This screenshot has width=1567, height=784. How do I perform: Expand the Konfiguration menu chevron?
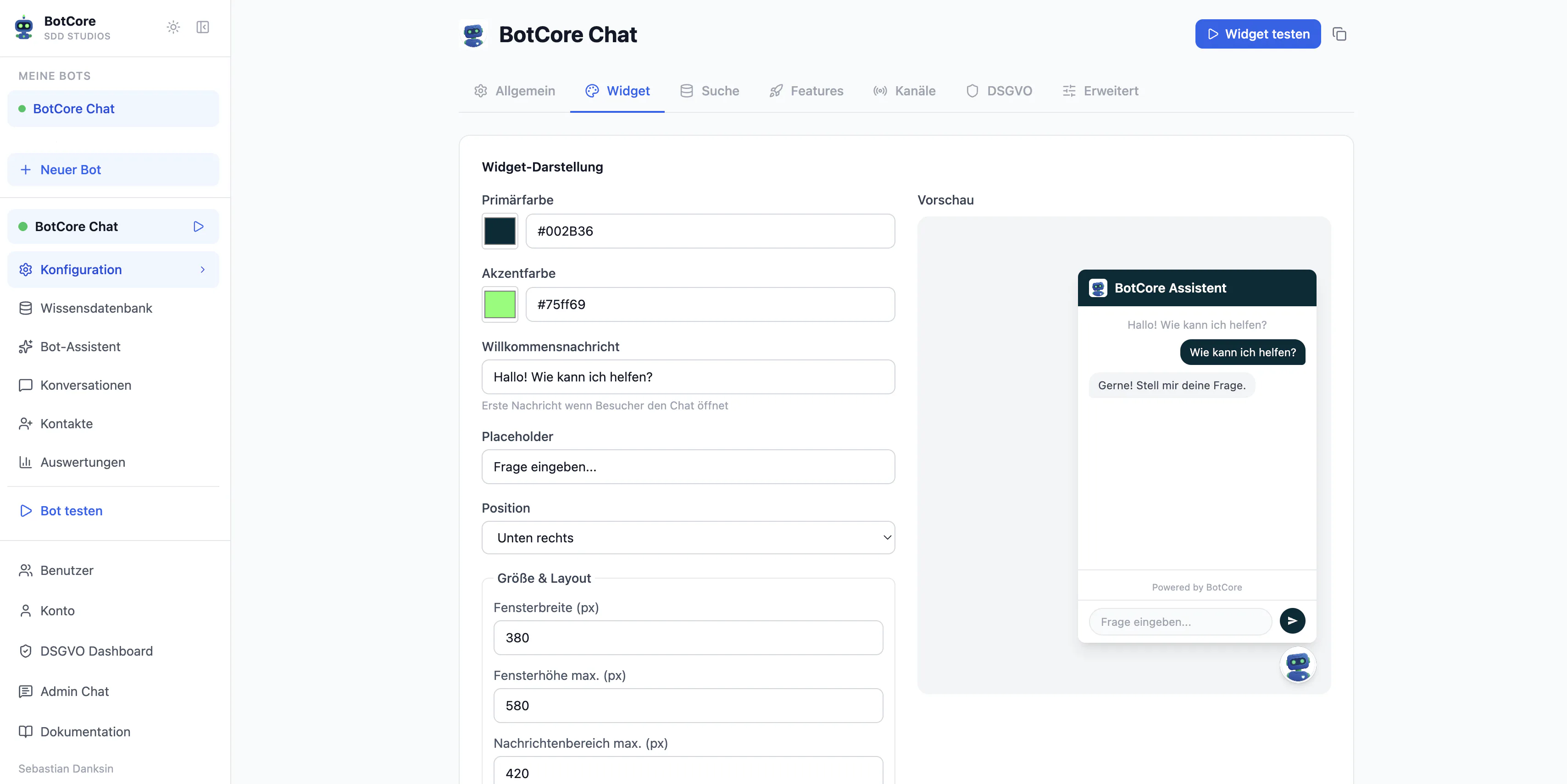click(x=203, y=270)
